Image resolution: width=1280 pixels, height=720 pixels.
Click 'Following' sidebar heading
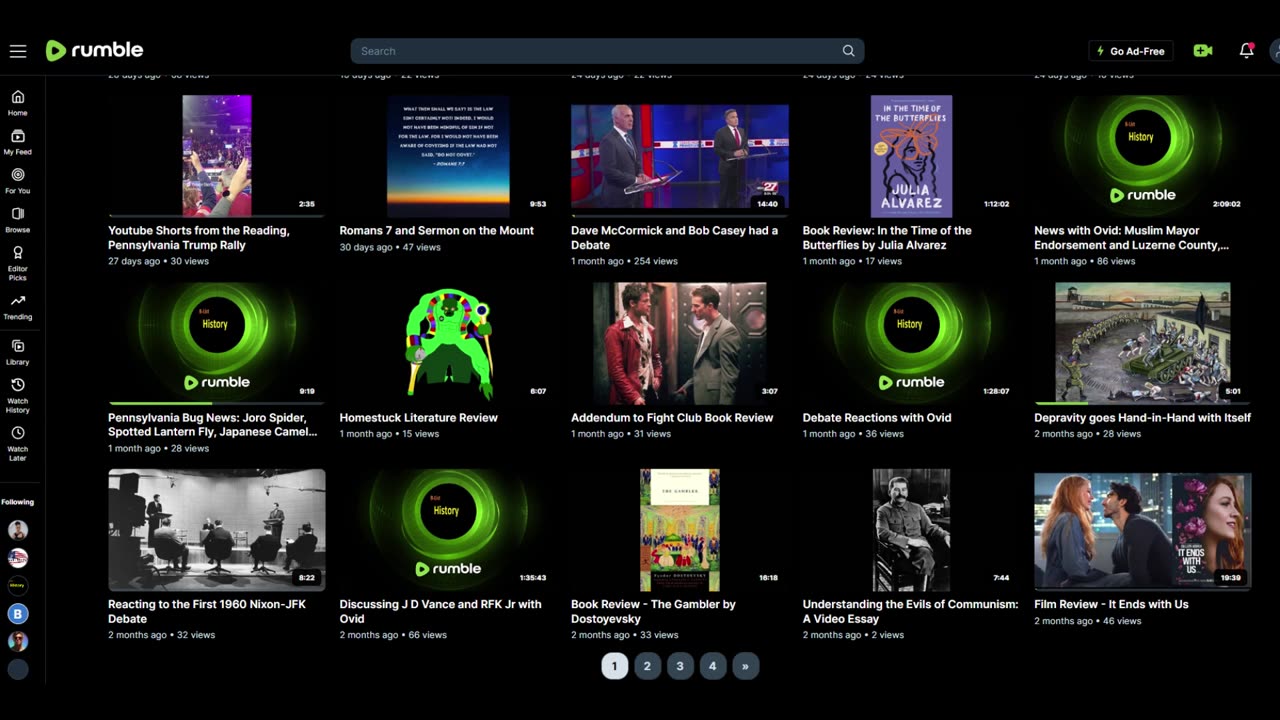tap(18, 502)
